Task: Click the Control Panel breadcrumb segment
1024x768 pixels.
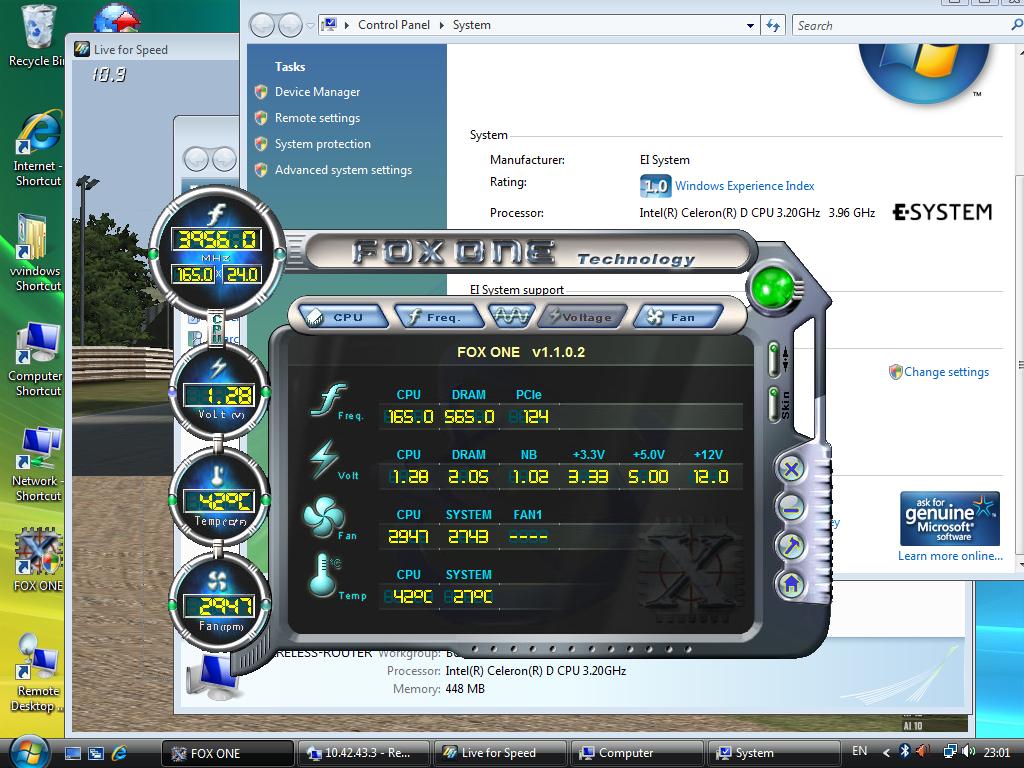Action: click(394, 25)
